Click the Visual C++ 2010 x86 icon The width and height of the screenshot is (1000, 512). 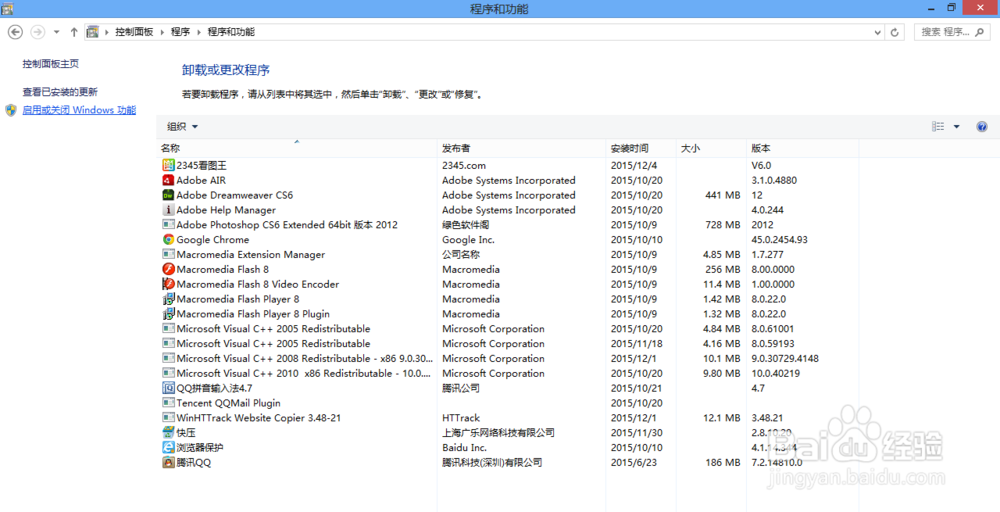(168, 373)
